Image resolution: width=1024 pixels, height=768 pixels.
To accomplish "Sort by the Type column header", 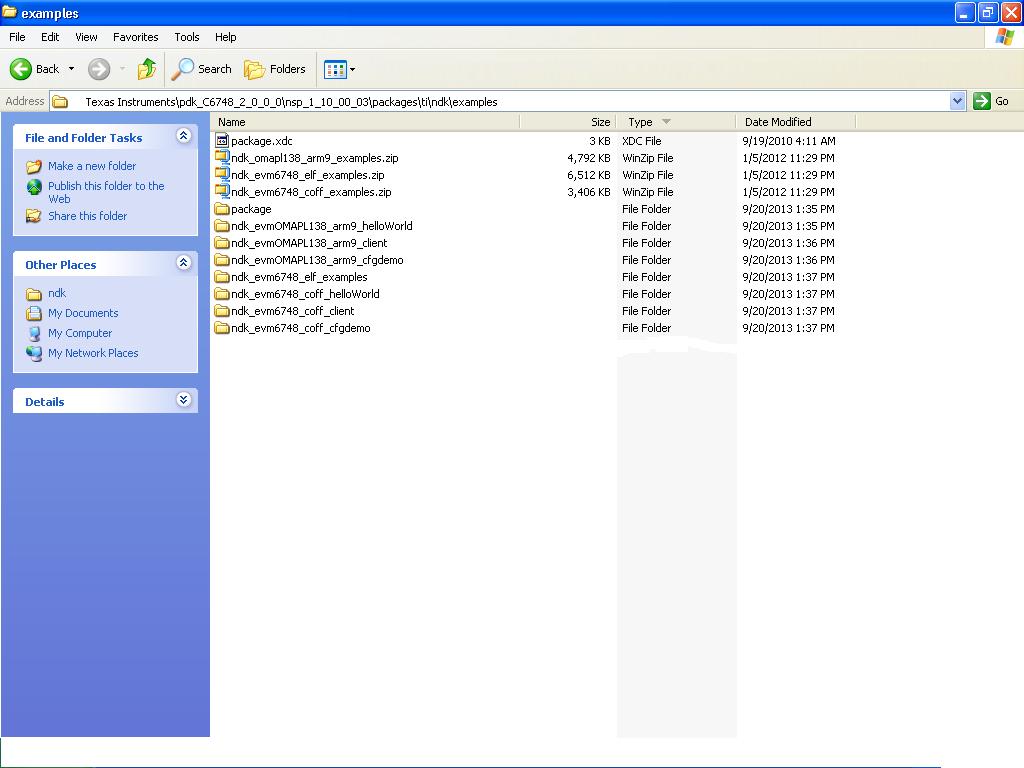I will point(676,122).
